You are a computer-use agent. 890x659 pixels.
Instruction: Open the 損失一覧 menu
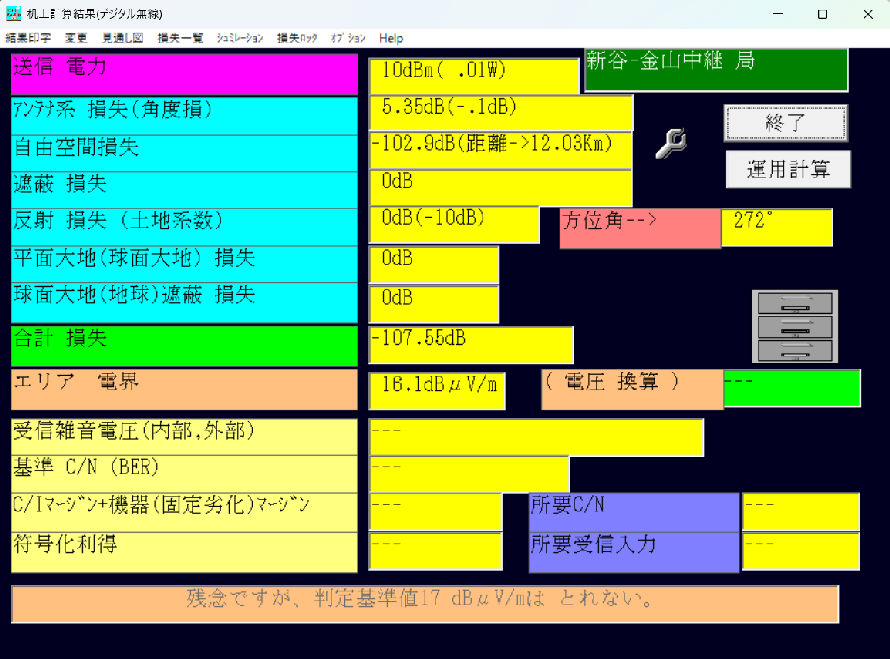tap(180, 38)
